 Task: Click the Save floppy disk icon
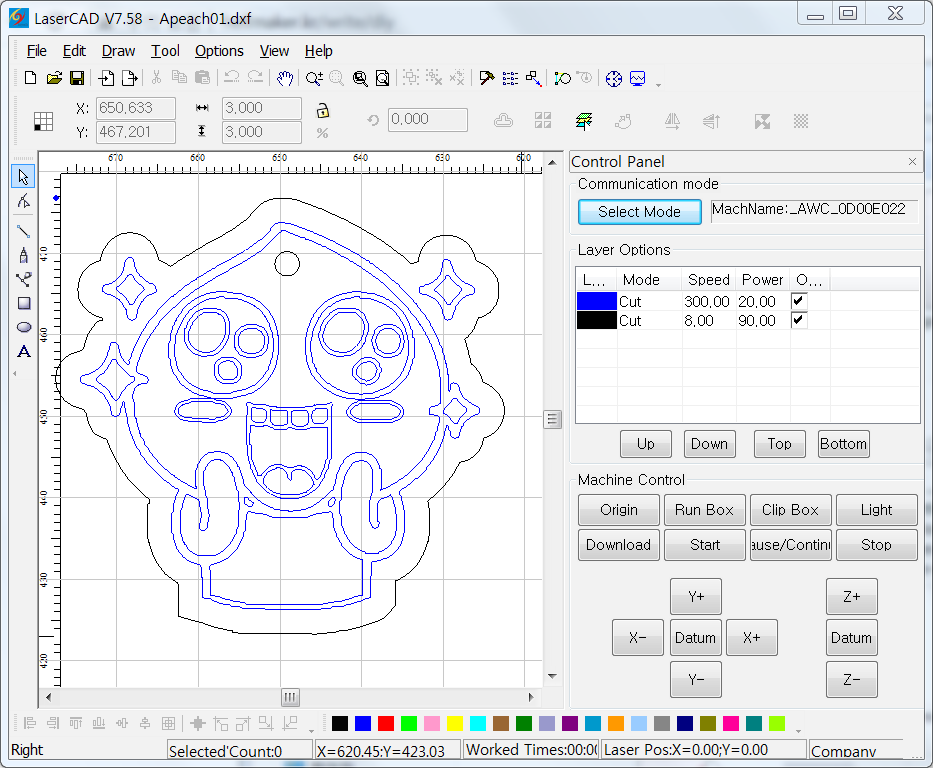tap(77, 78)
